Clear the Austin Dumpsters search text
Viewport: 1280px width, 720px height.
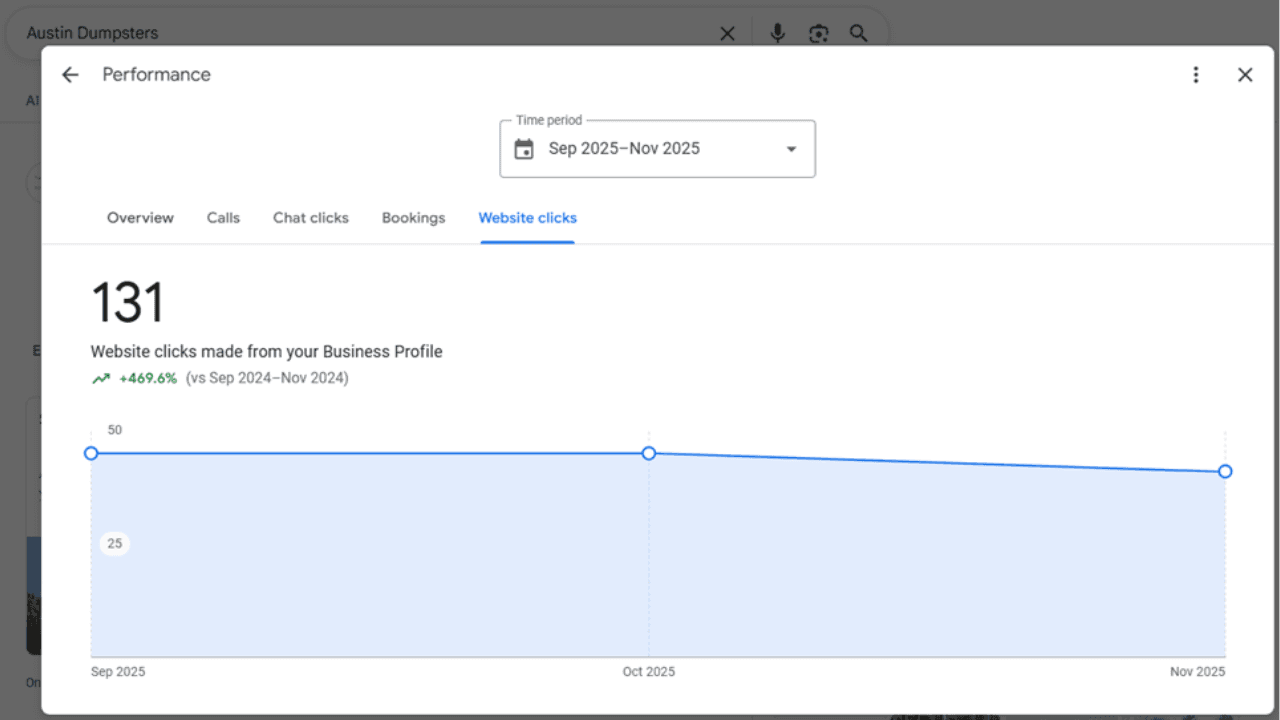tap(727, 33)
